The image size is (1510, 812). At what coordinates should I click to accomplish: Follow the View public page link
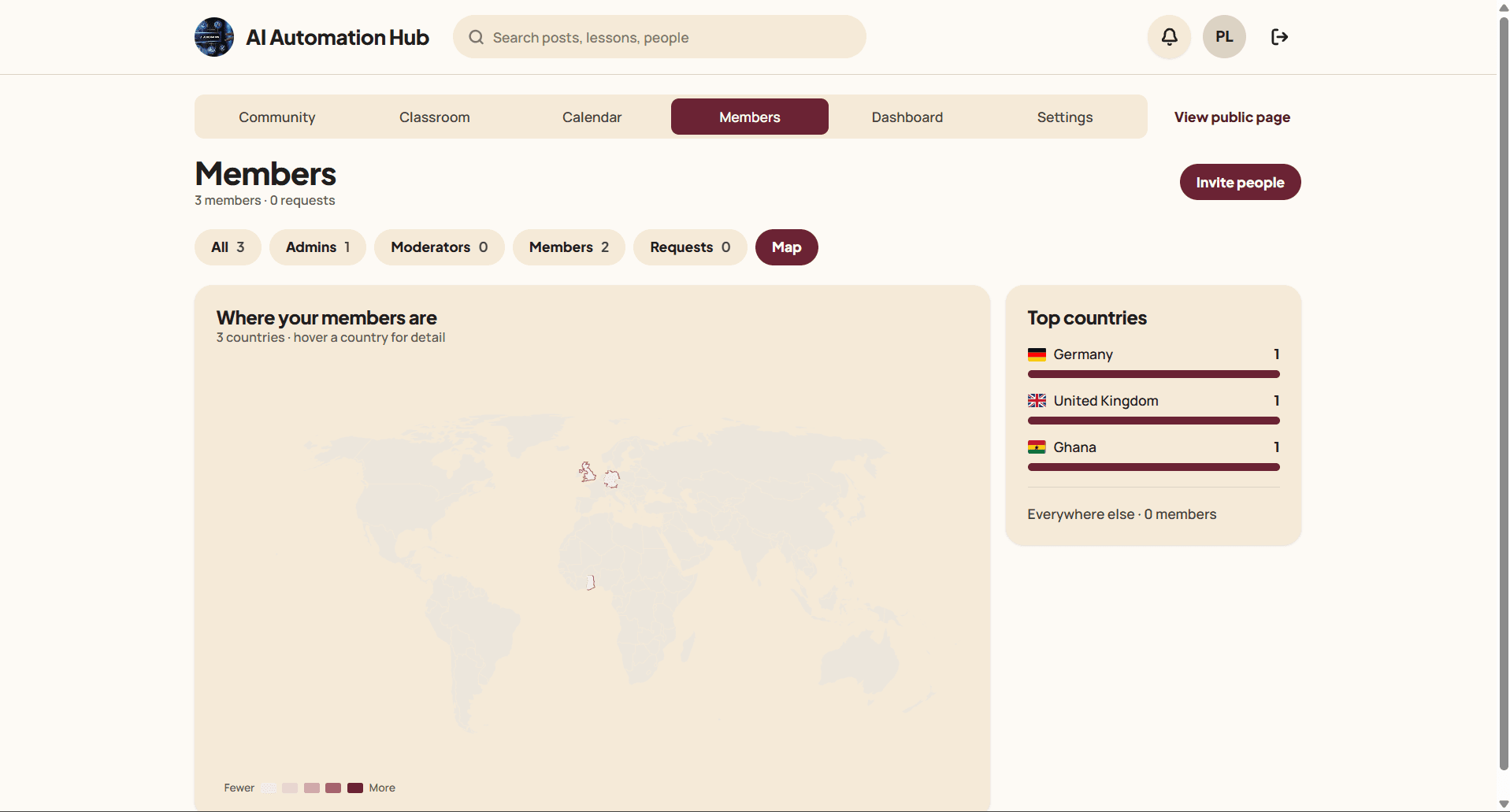click(x=1232, y=117)
